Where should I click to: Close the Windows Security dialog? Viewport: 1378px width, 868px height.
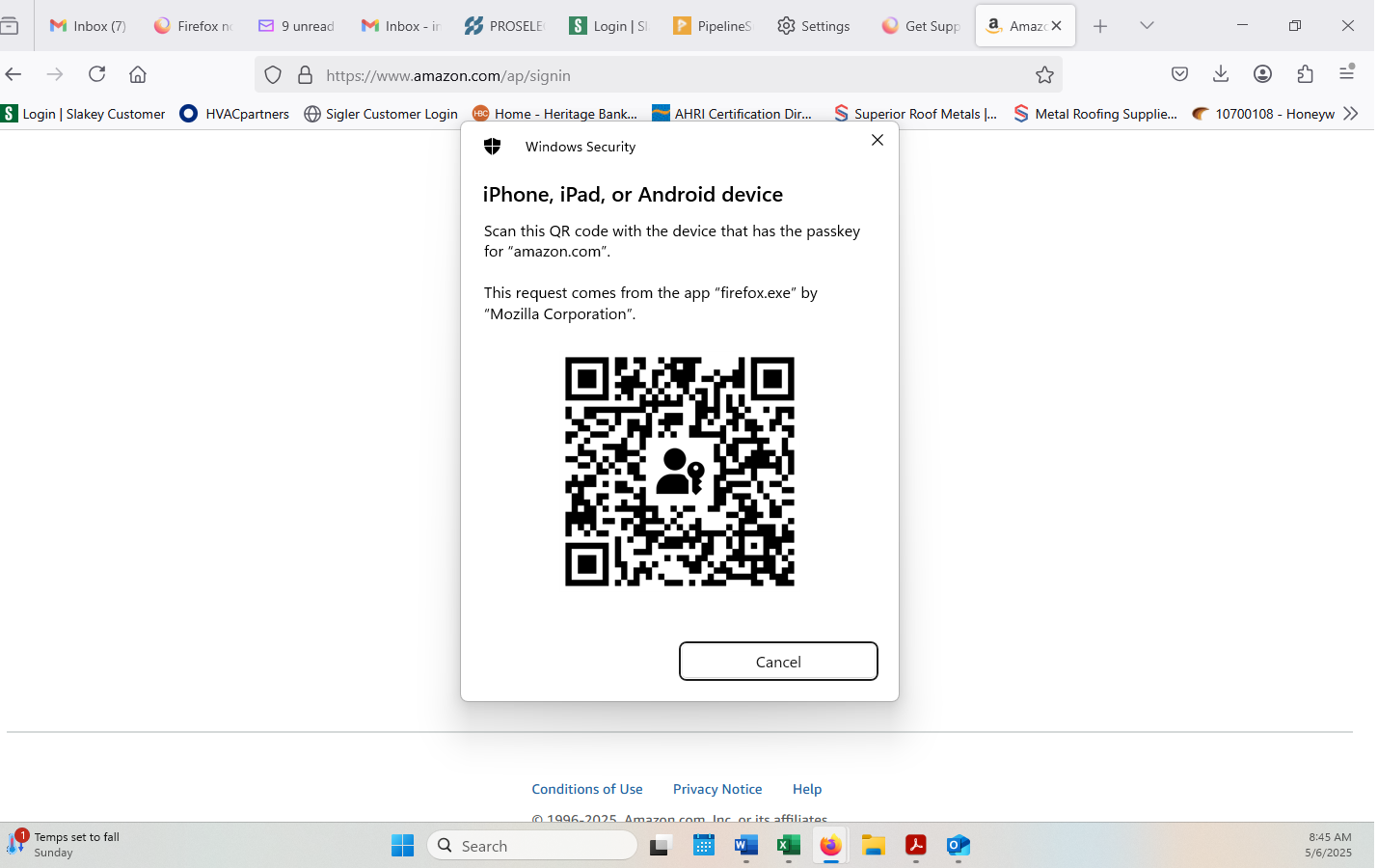pyautogui.click(x=878, y=140)
